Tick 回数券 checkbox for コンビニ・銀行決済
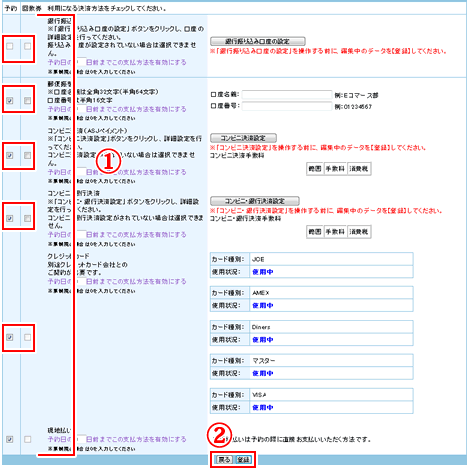The height and width of the screenshot is (470, 467). click(28, 218)
